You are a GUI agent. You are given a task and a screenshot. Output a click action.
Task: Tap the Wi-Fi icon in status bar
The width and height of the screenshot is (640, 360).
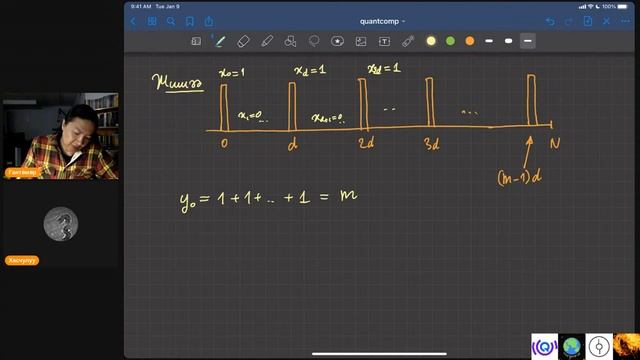tap(590, 7)
